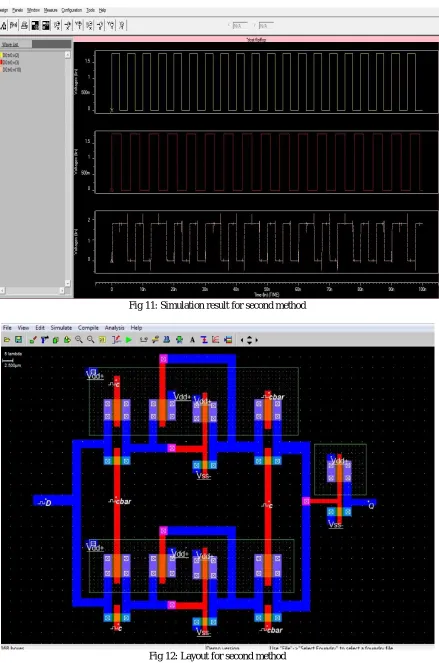The height and width of the screenshot is (663, 439).
Task: Open Edit menu in layout editor
Action: [x=40, y=328]
